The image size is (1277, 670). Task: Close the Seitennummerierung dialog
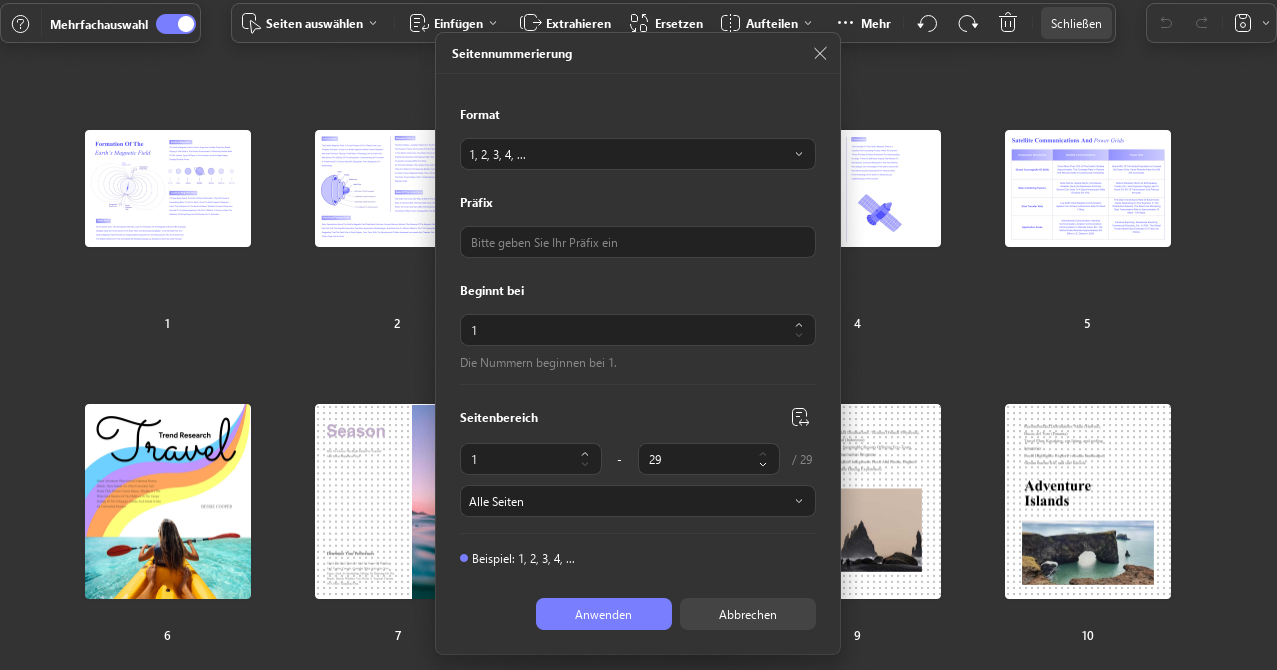point(820,53)
